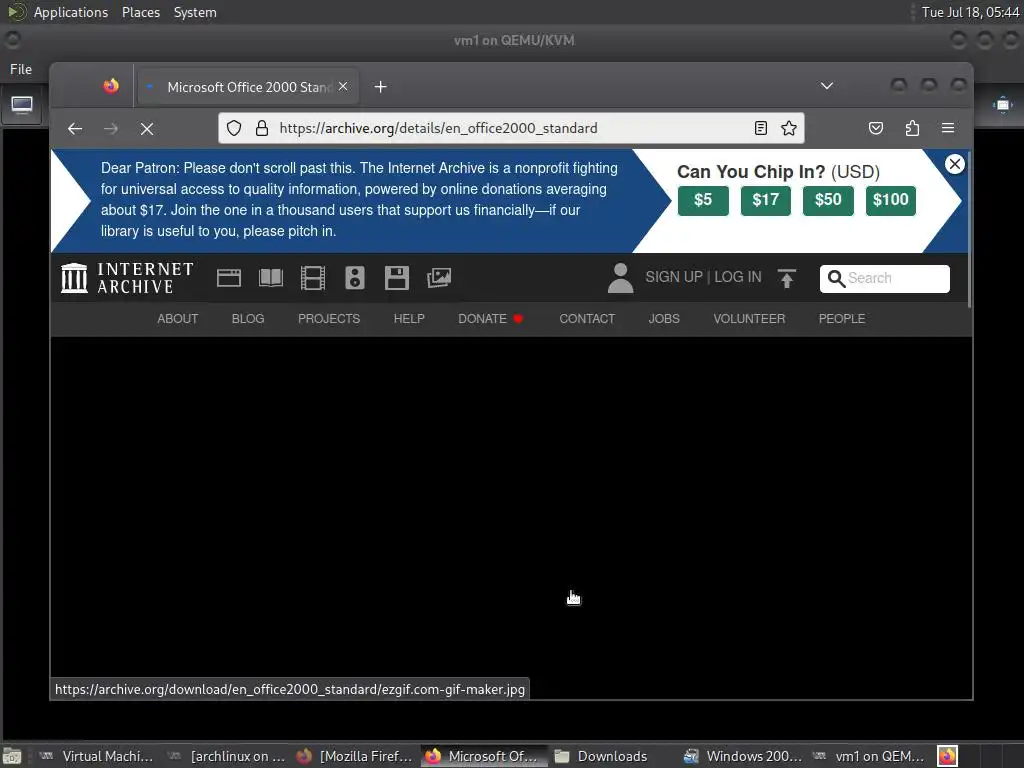This screenshot has width=1024, height=768.
Task: Open the PROJECTS menu link
Action: click(x=329, y=319)
